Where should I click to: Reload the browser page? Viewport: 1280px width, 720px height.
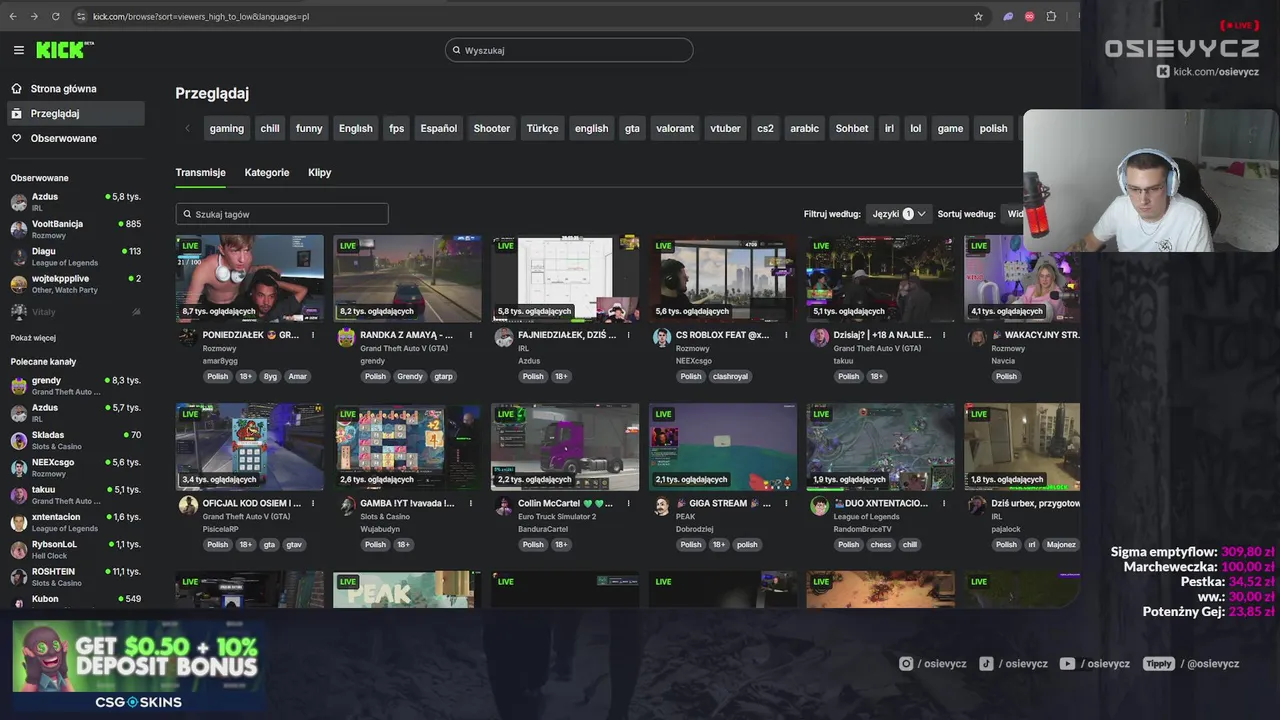point(55,16)
